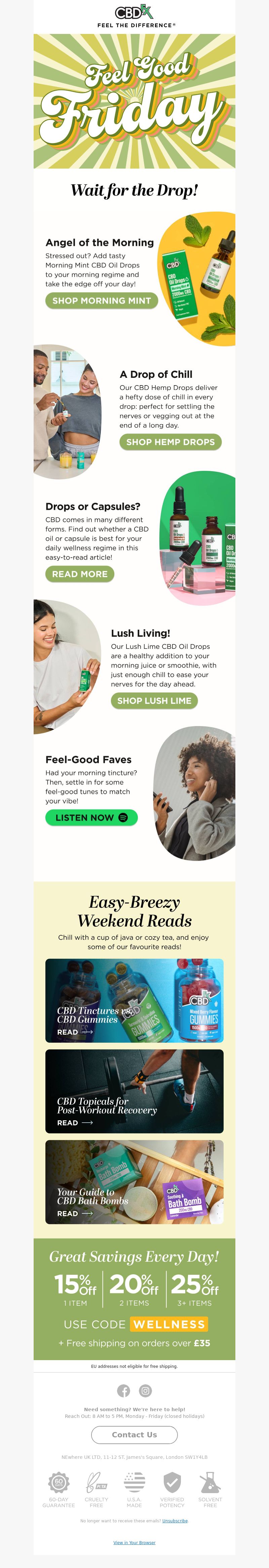Screen dimensions: 269x1568
Task: Open the Instagram icon link
Action: [x=145, y=1390]
